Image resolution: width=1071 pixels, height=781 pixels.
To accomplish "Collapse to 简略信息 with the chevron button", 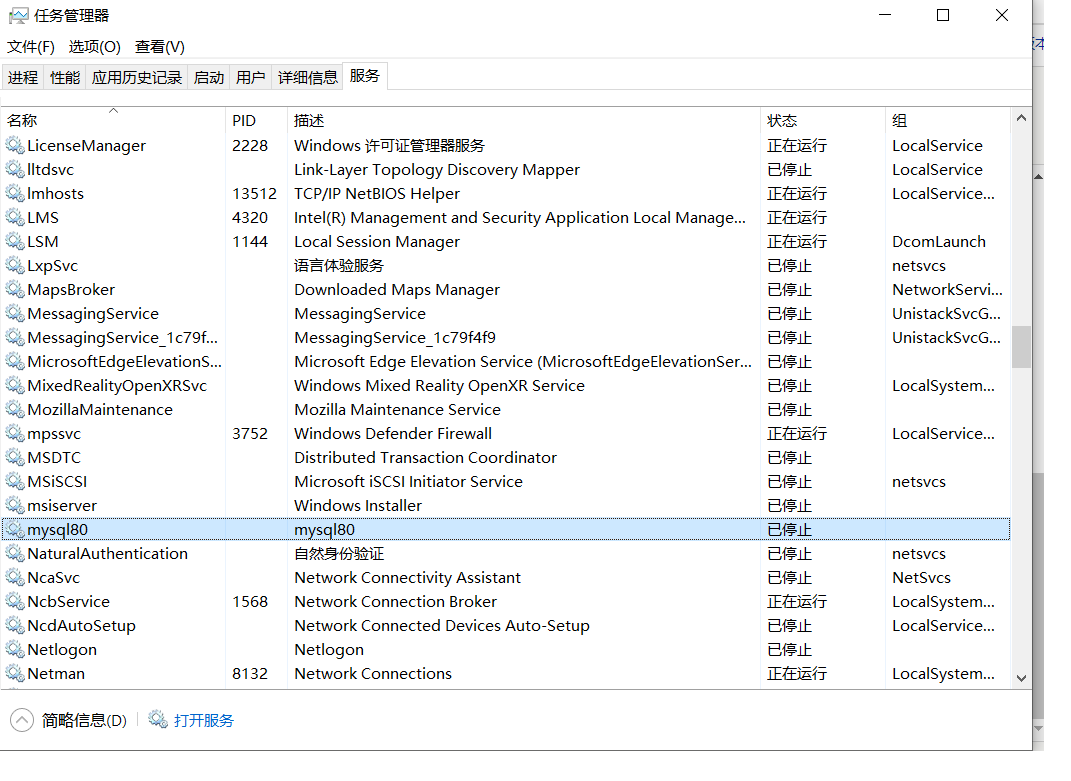I will point(22,720).
